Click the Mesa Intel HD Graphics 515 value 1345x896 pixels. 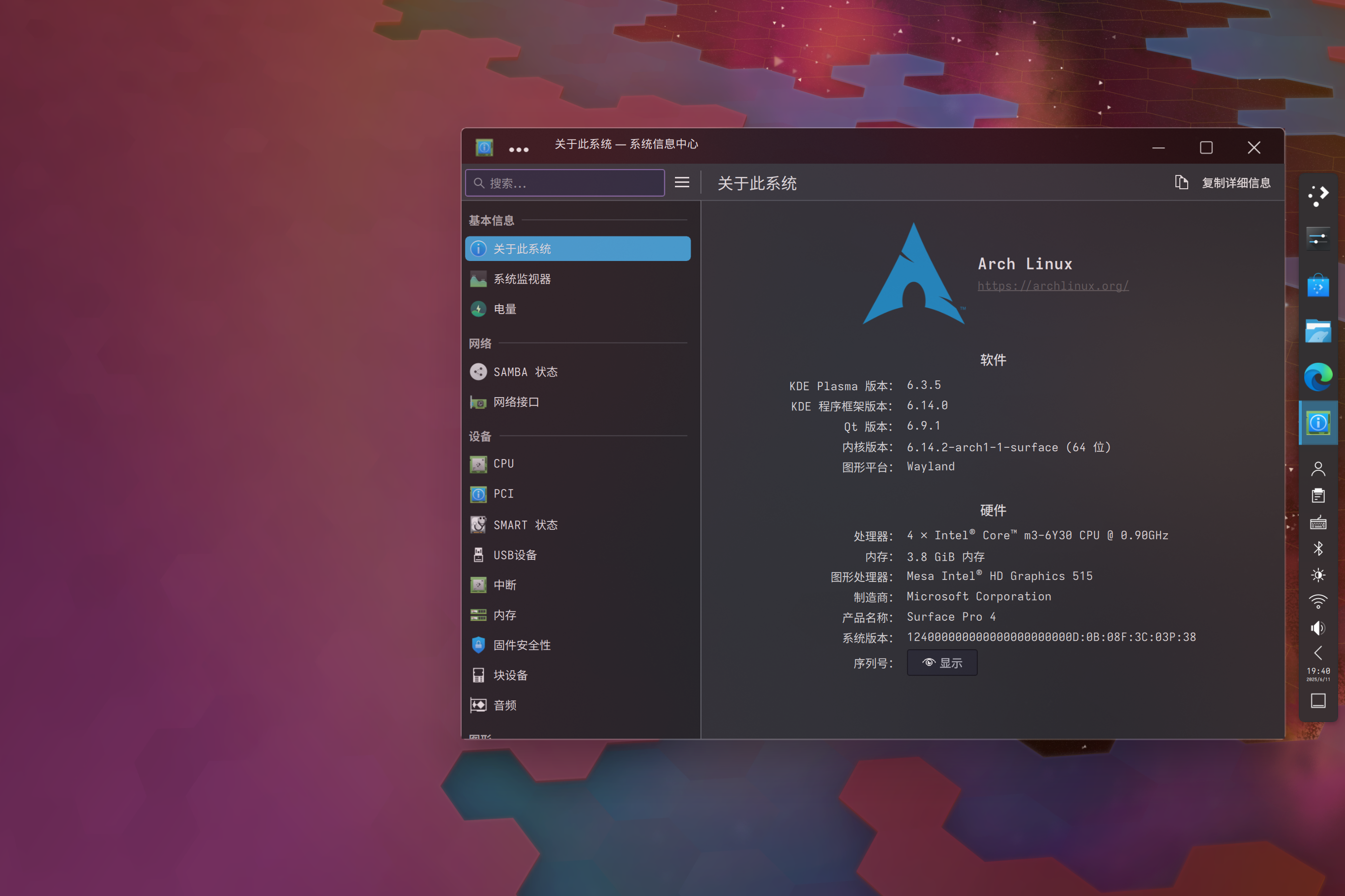(999, 576)
